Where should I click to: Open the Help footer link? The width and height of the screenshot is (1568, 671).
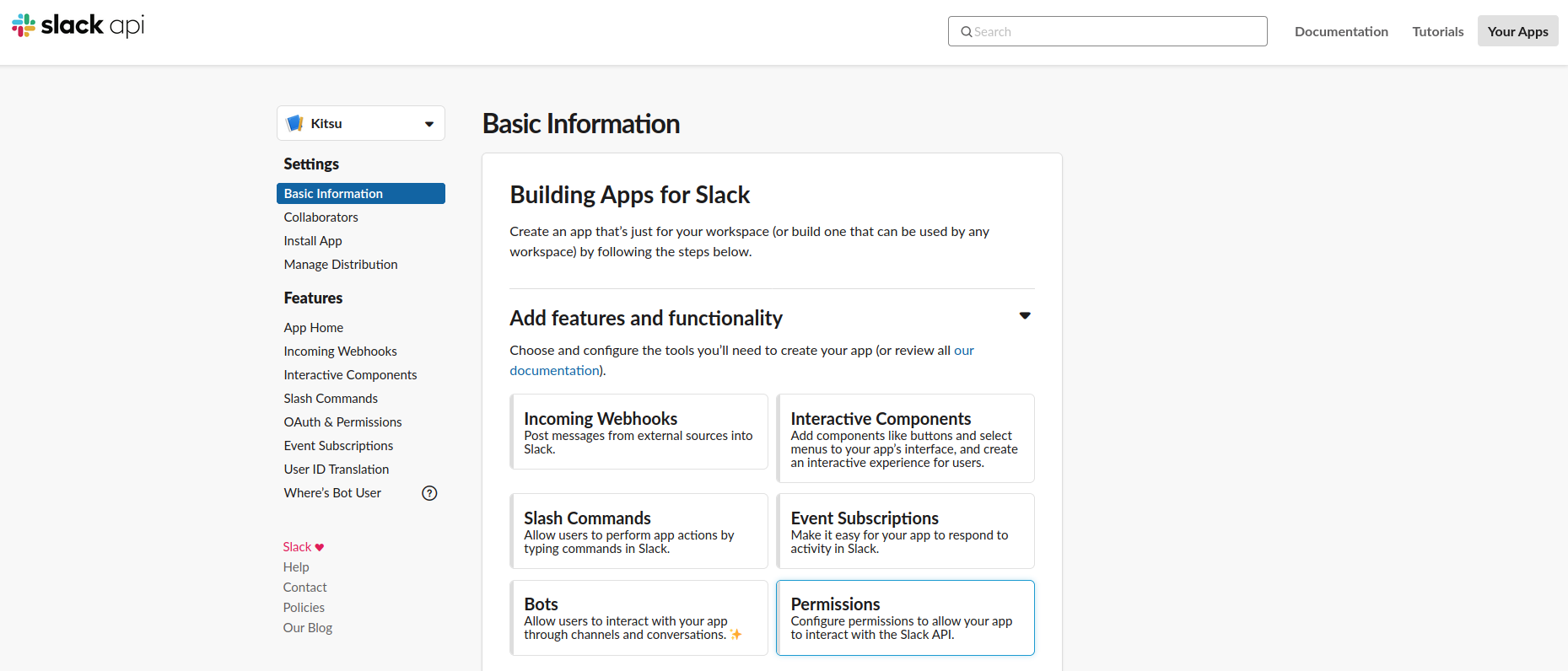pyautogui.click(x=296, y=567)
